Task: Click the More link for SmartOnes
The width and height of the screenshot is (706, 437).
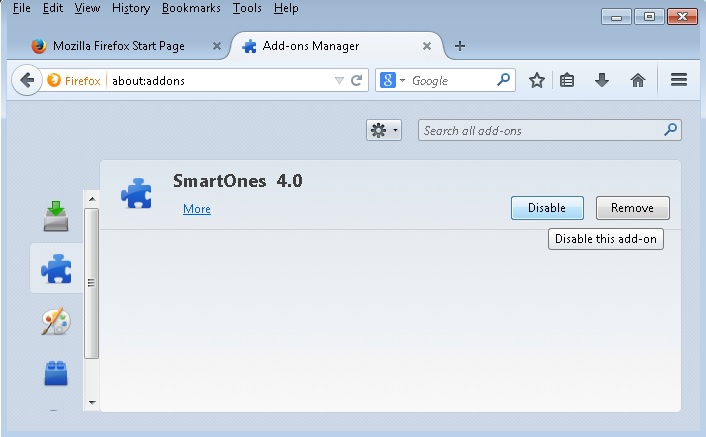Action: click(197, 209)
